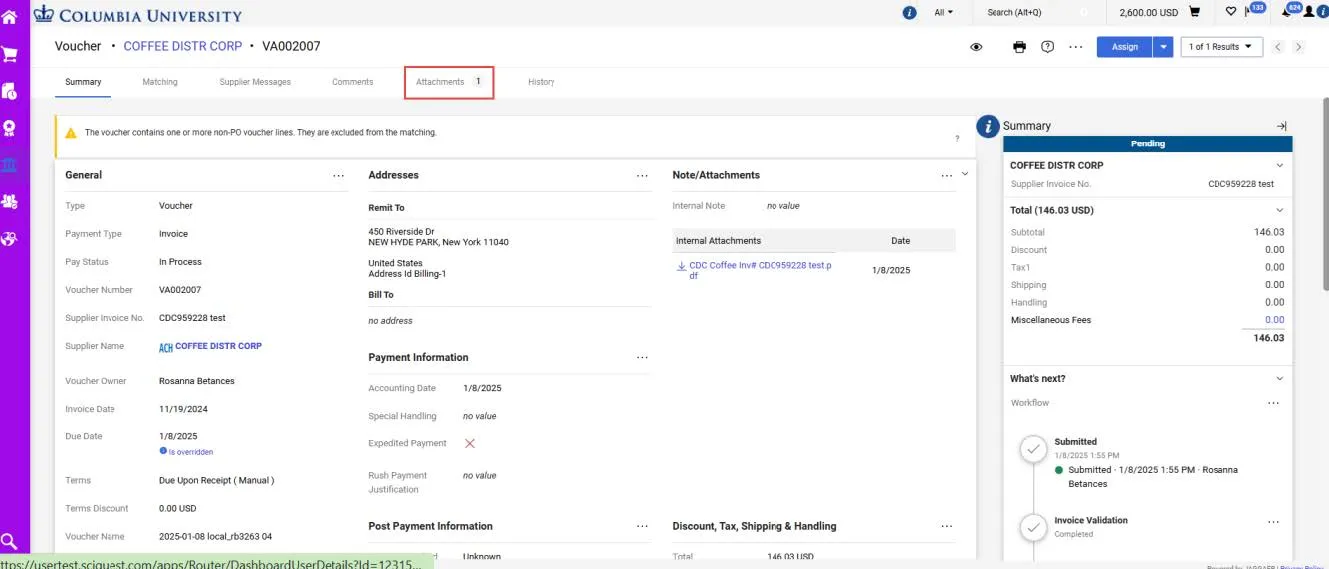Screen dimensions: 1329x569
Task: Open the Note/Attachments three-dot menu
Action: [x=947, y=176]
